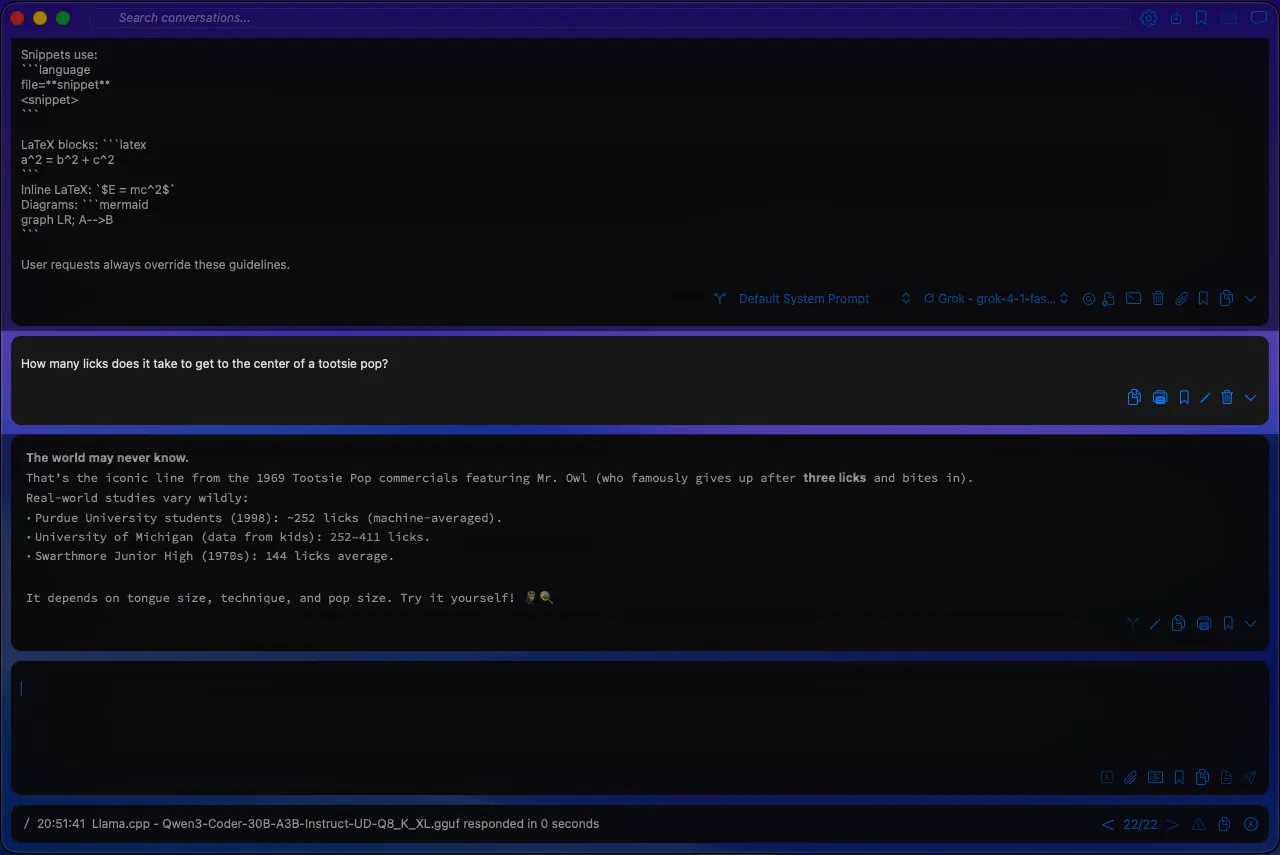Image resolution: width=1280 pixels, height=855 pixels.
Task: Toggle bookmark on the user question
Action: click(1184, 398)
